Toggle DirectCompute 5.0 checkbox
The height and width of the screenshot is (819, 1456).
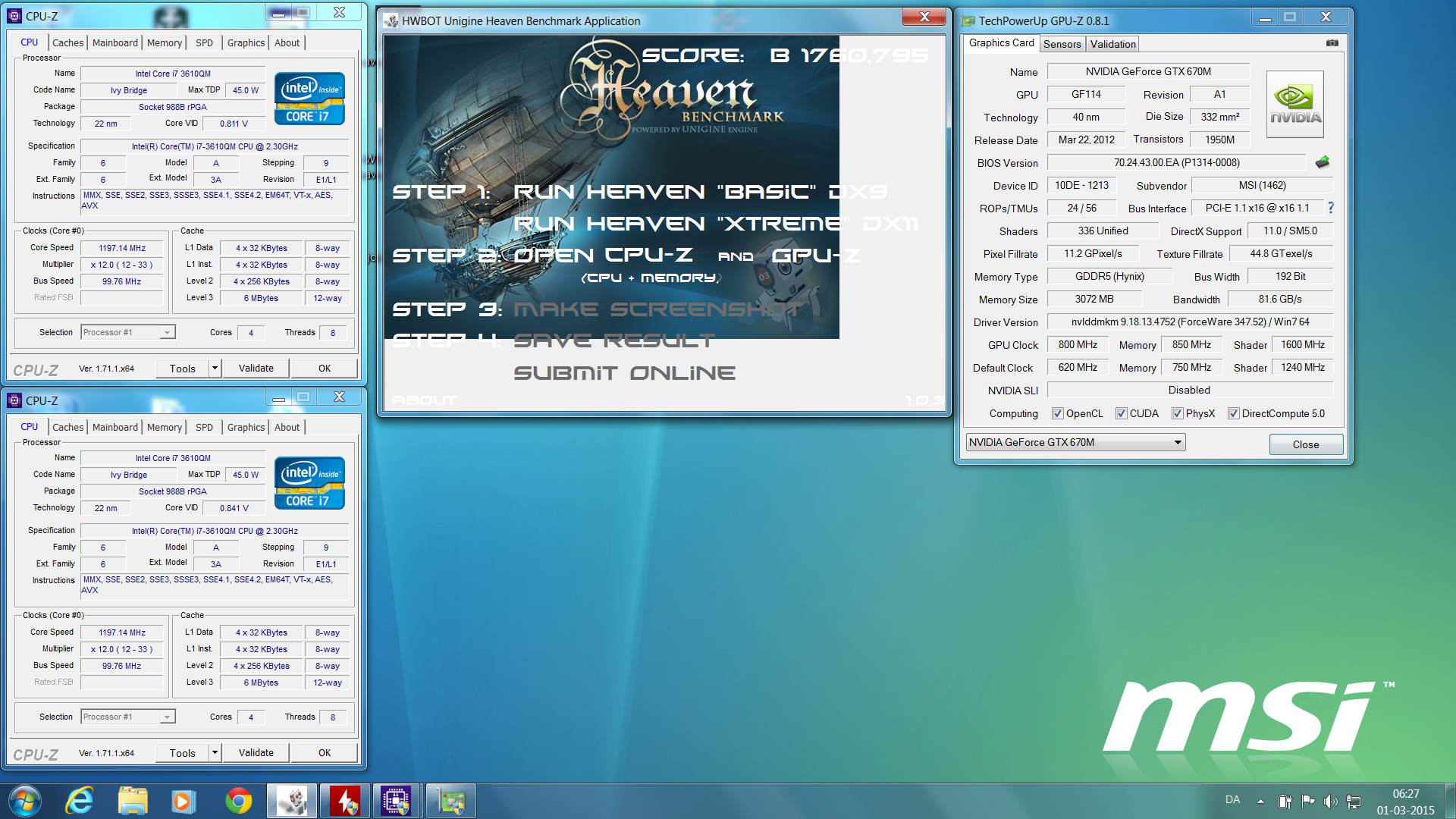click(x=1233, y=413)
